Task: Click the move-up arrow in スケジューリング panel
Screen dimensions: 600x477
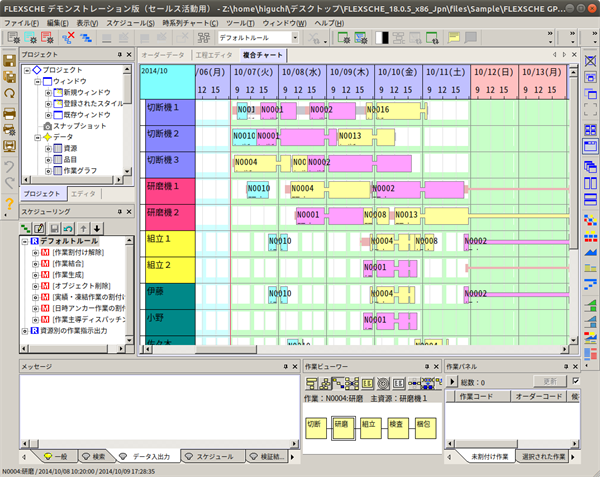Action: coord(83,228)
